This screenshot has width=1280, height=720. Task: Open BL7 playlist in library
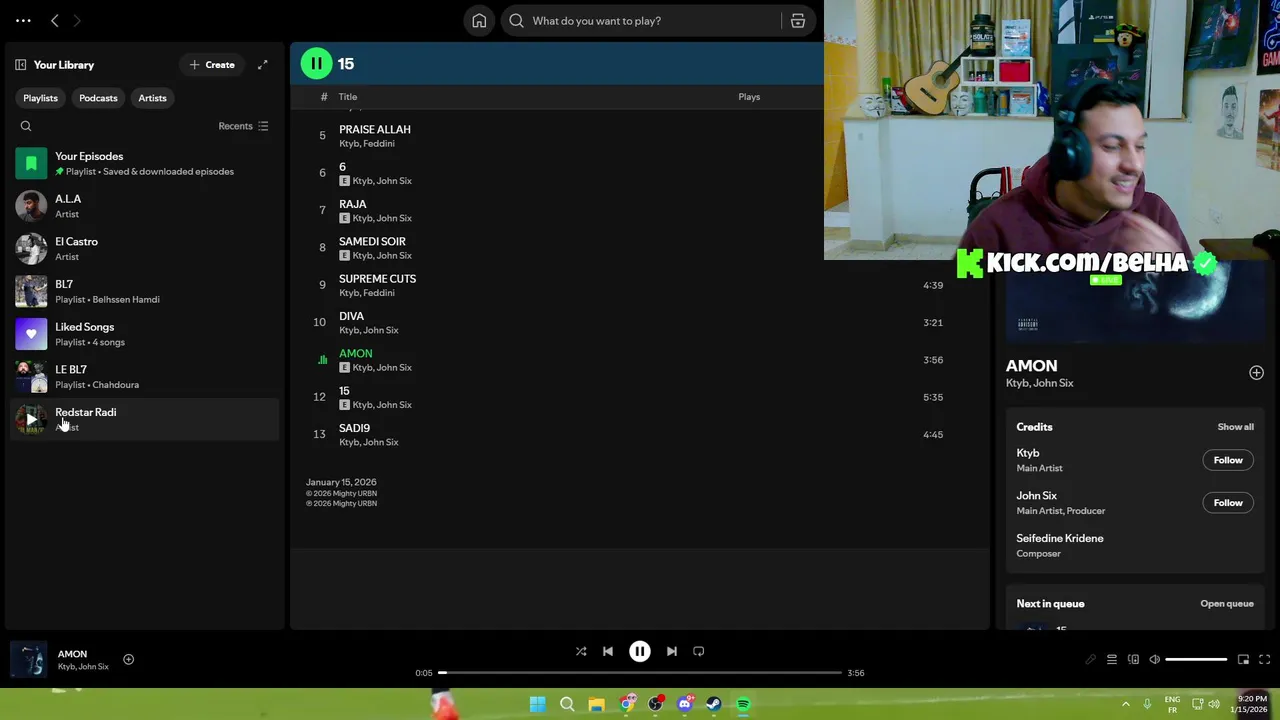click(x=145, y=291)
